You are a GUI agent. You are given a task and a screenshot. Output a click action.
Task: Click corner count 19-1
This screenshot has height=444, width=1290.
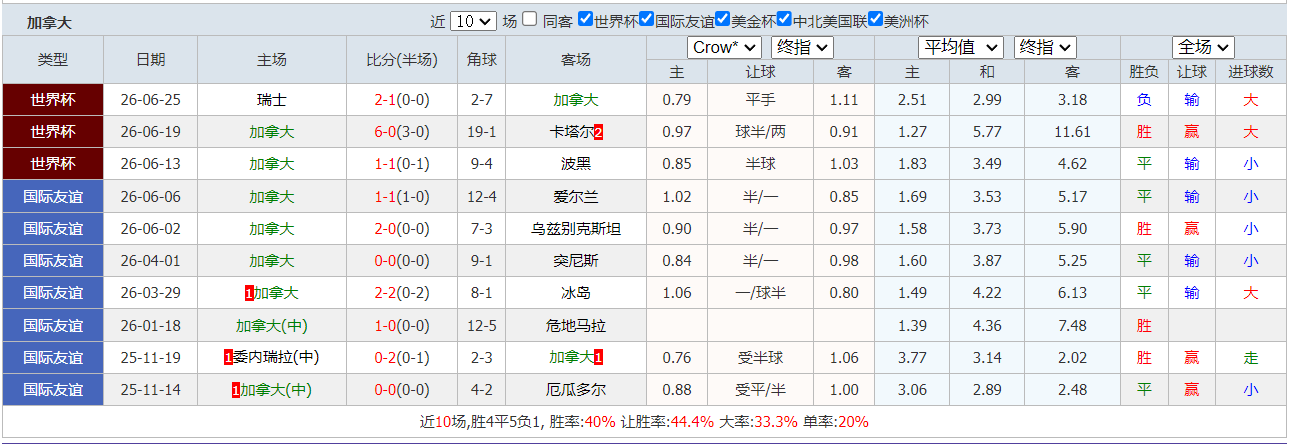tap(481, 132)
